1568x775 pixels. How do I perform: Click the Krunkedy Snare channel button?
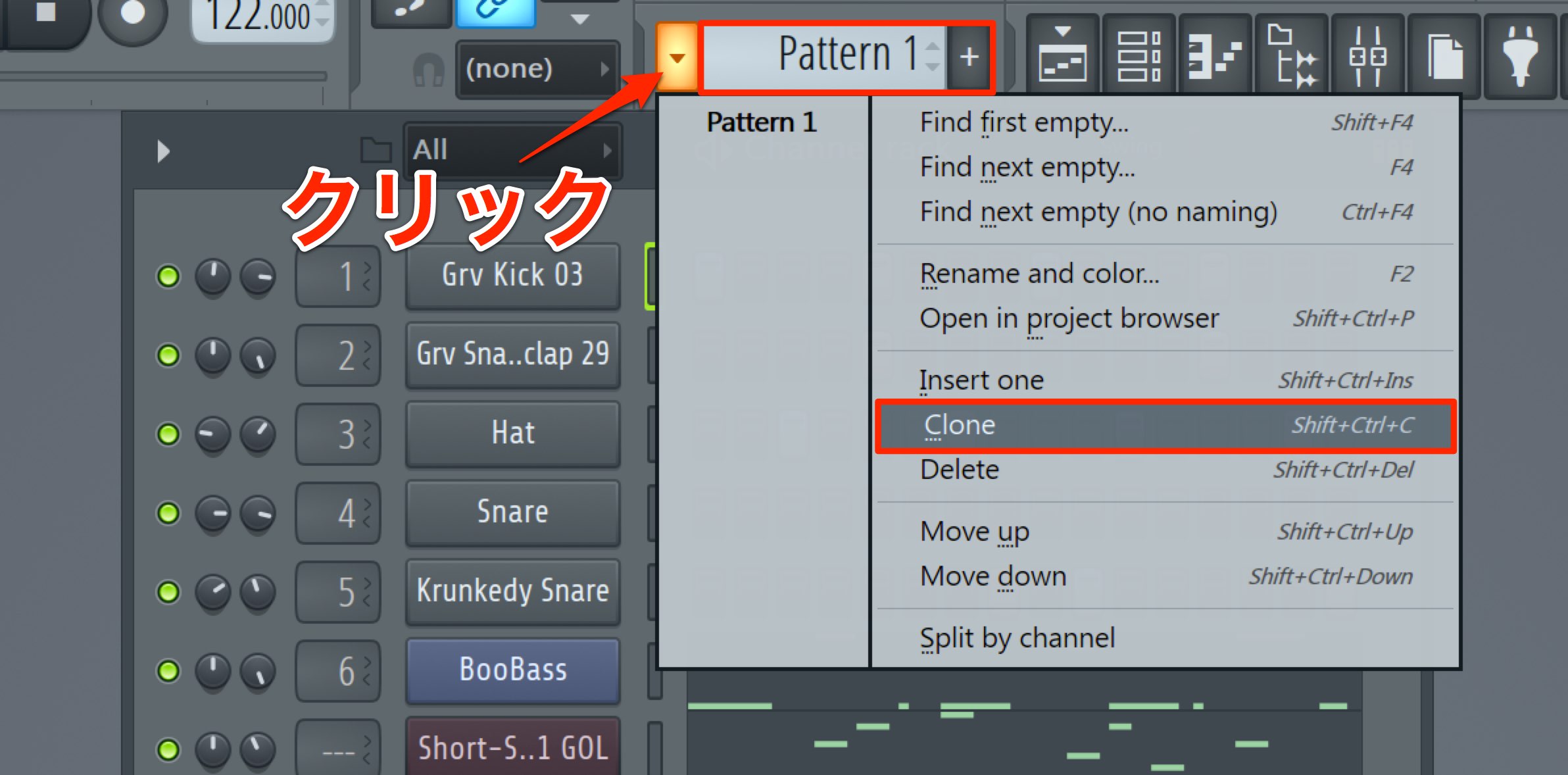(x=512, y=591)
